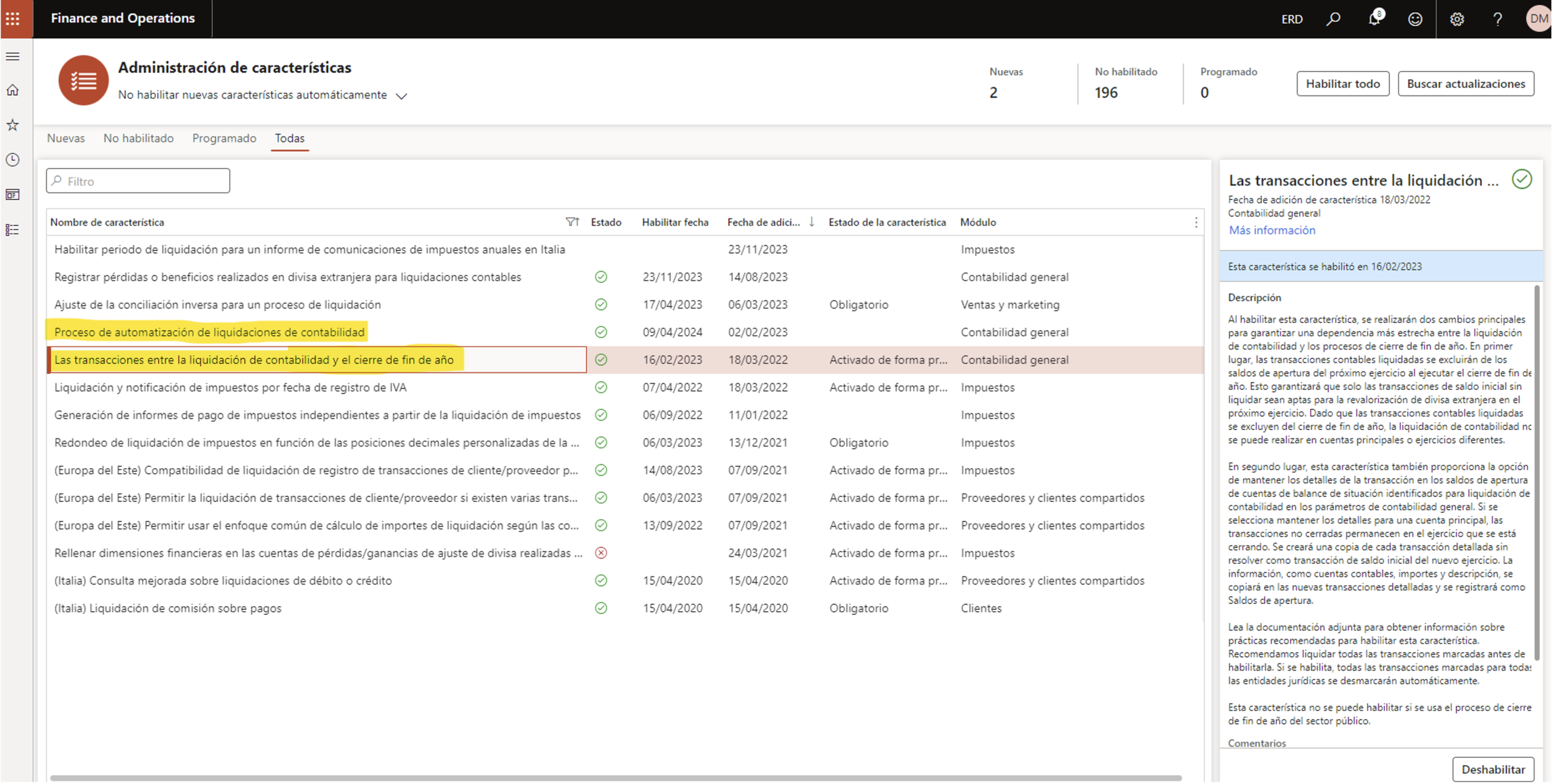Viewport: 1553px width, 784px height.
Task: Open Favorites star in sidebar
Action: pyautogui.click(x=13, y=125)
